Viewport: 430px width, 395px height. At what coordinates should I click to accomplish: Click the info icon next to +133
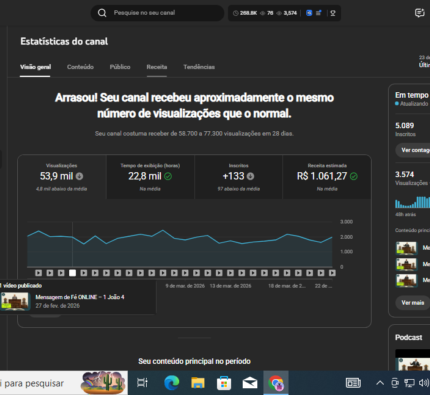250,176
